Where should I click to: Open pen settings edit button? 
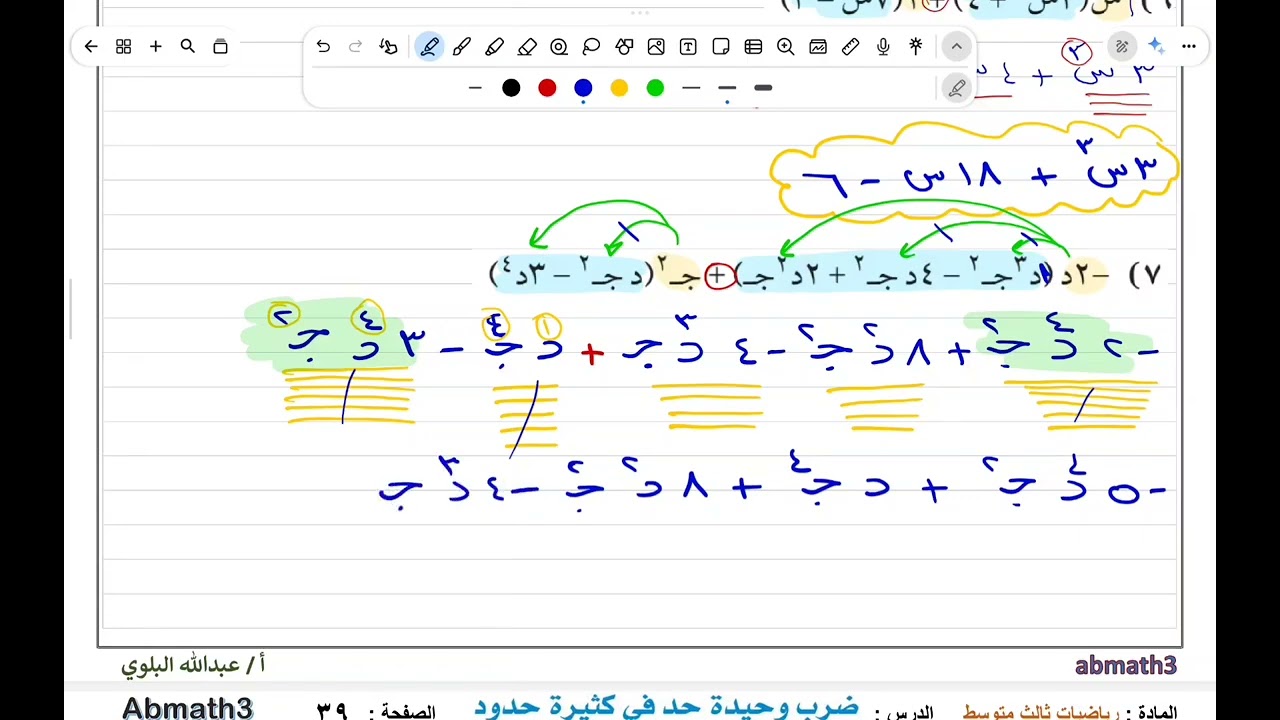point(957,88)
